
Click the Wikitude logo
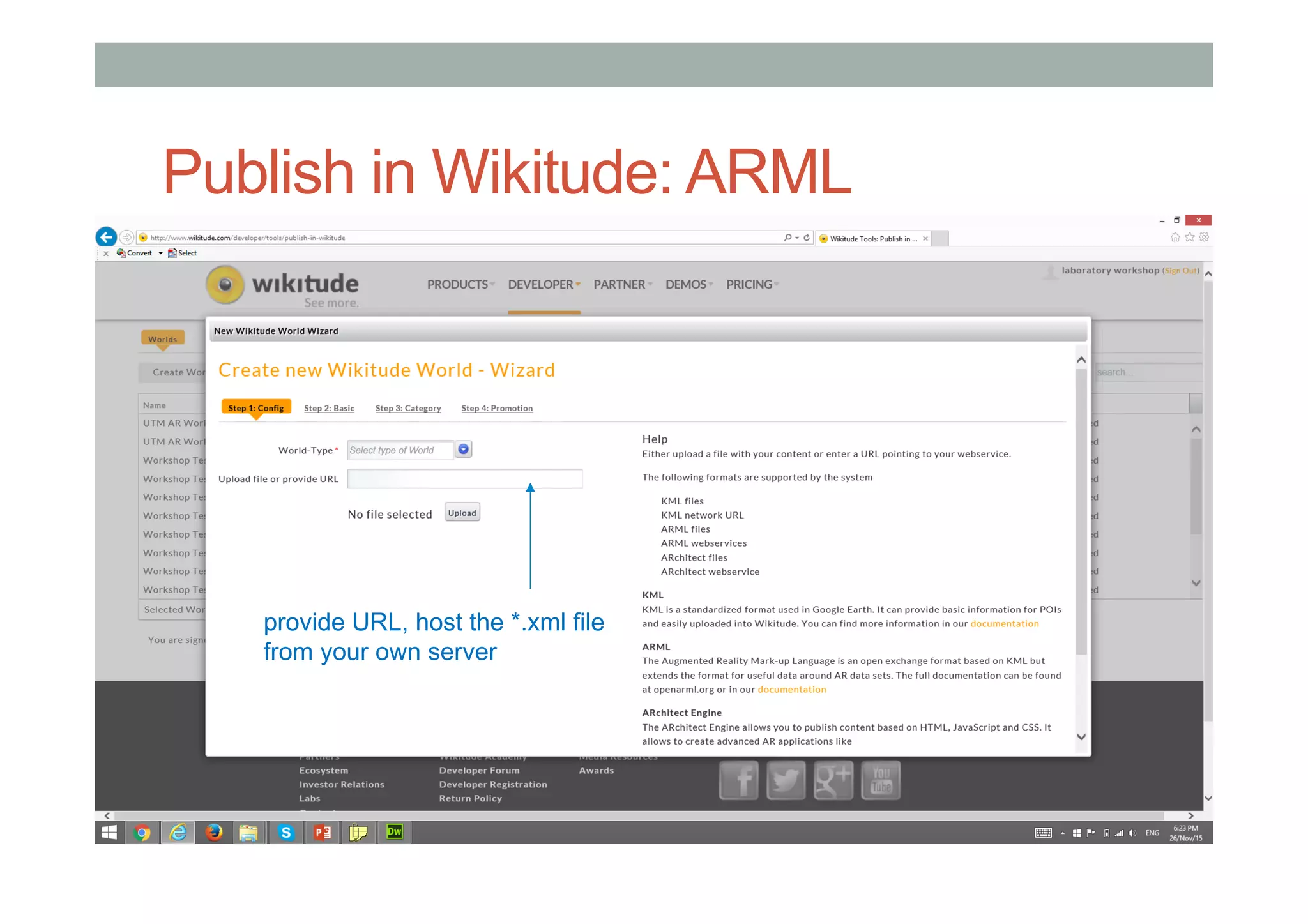coord(282,286)
